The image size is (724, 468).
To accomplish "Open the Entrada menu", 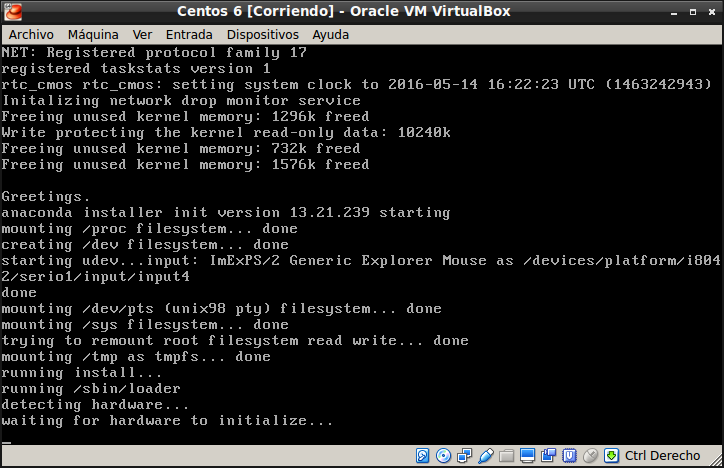I will pos(189,34).
